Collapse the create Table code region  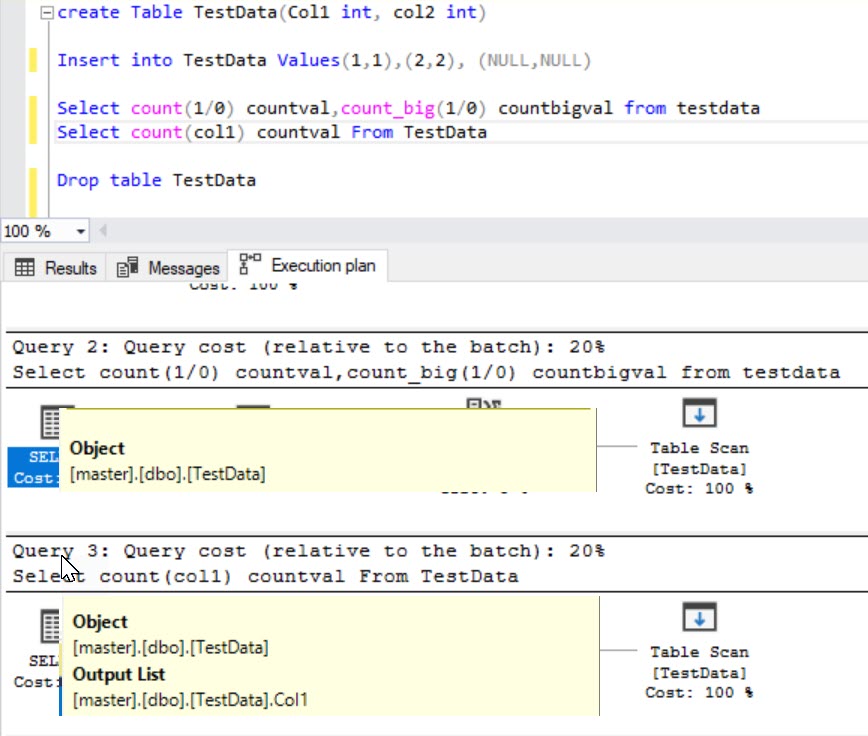click(x=48, y=13)
